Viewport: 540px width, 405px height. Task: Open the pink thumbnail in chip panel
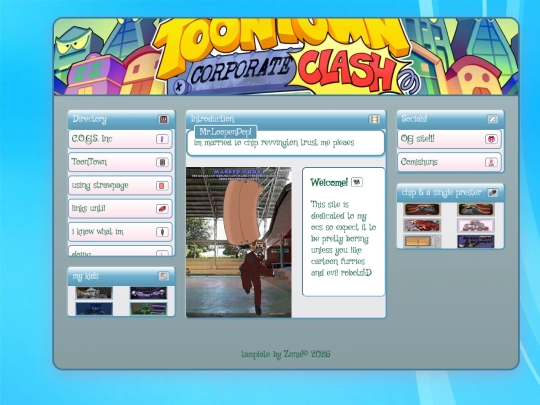click(x=476, y=226)
